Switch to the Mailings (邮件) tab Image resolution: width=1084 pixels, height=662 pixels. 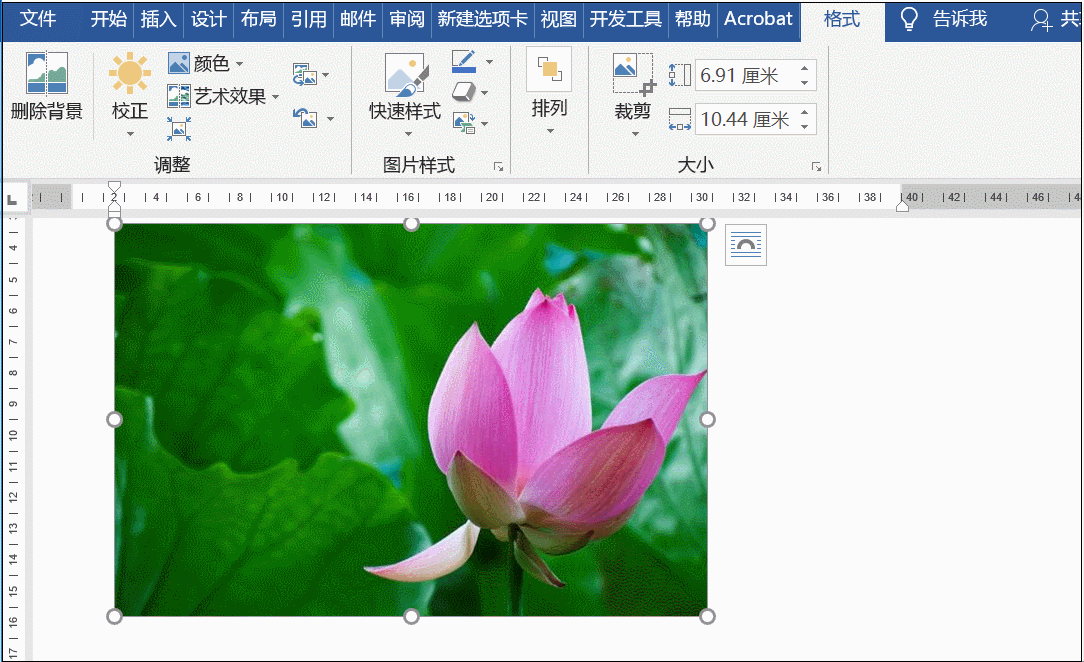click(358, 19)
